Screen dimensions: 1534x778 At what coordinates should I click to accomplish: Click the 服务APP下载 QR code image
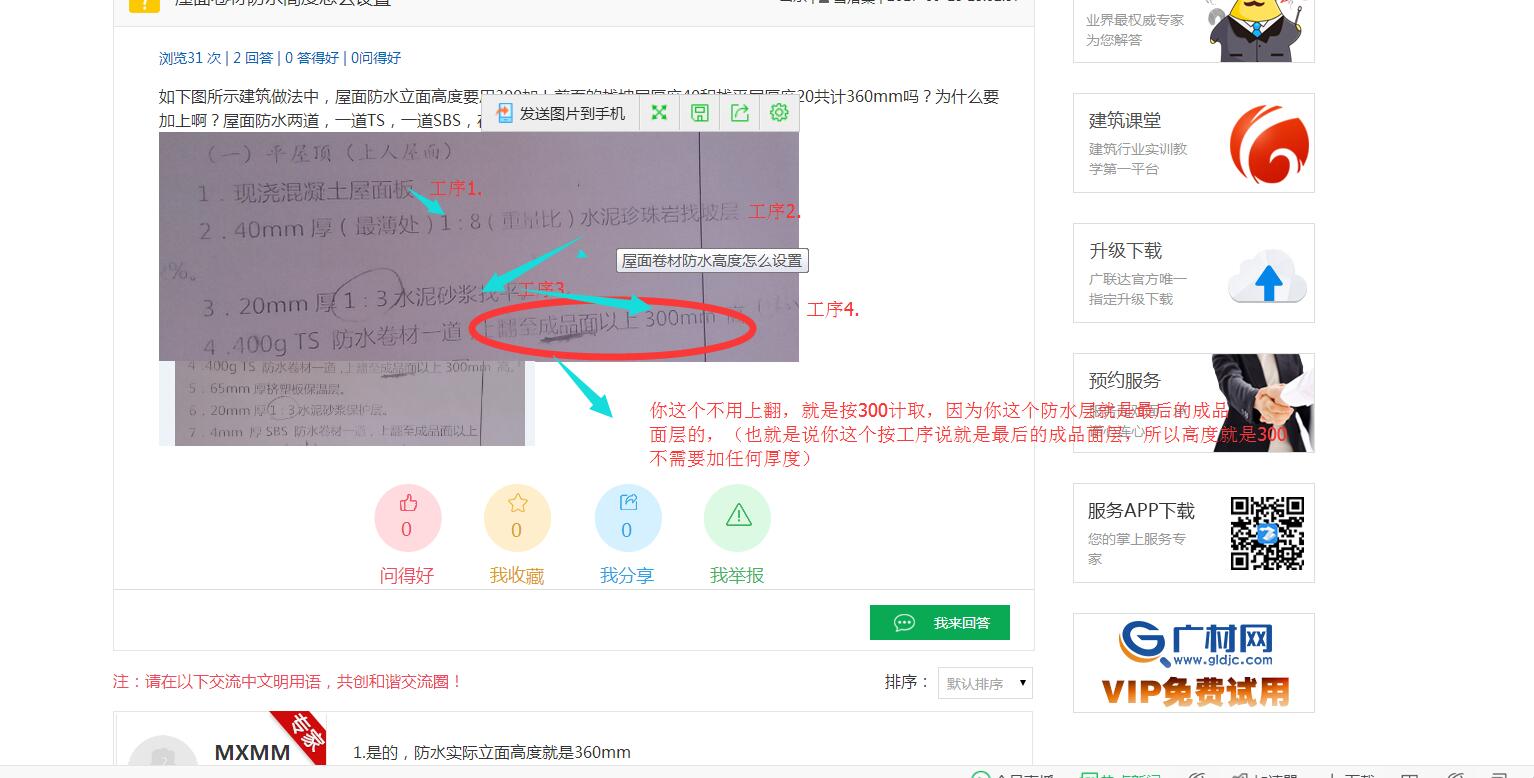(1267, 533)
